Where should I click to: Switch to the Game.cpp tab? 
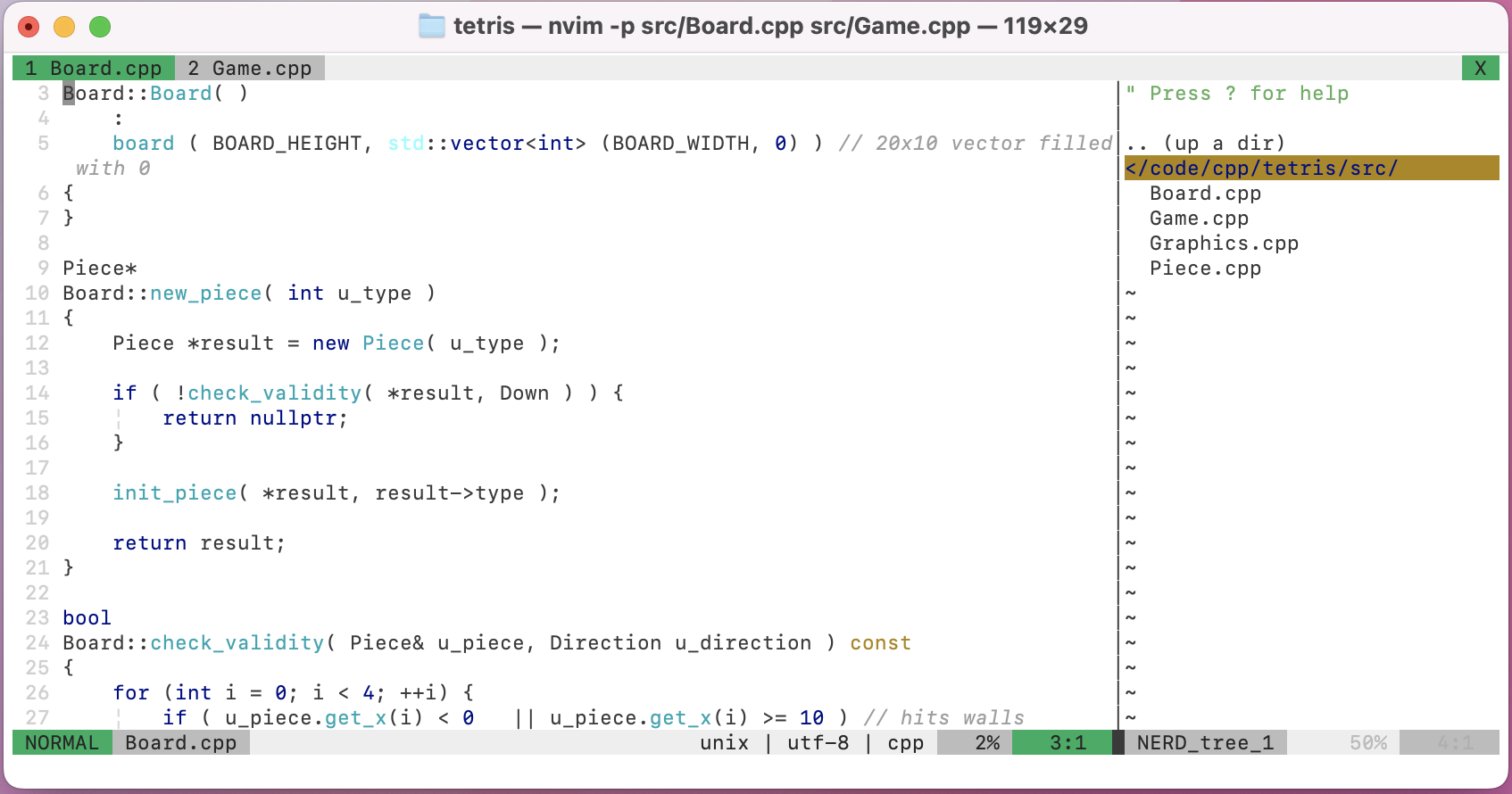[250, 69]
